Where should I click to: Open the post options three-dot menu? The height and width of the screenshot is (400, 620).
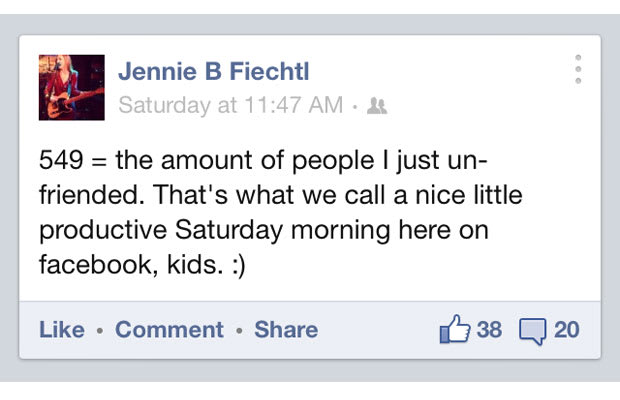coord(578,69)
